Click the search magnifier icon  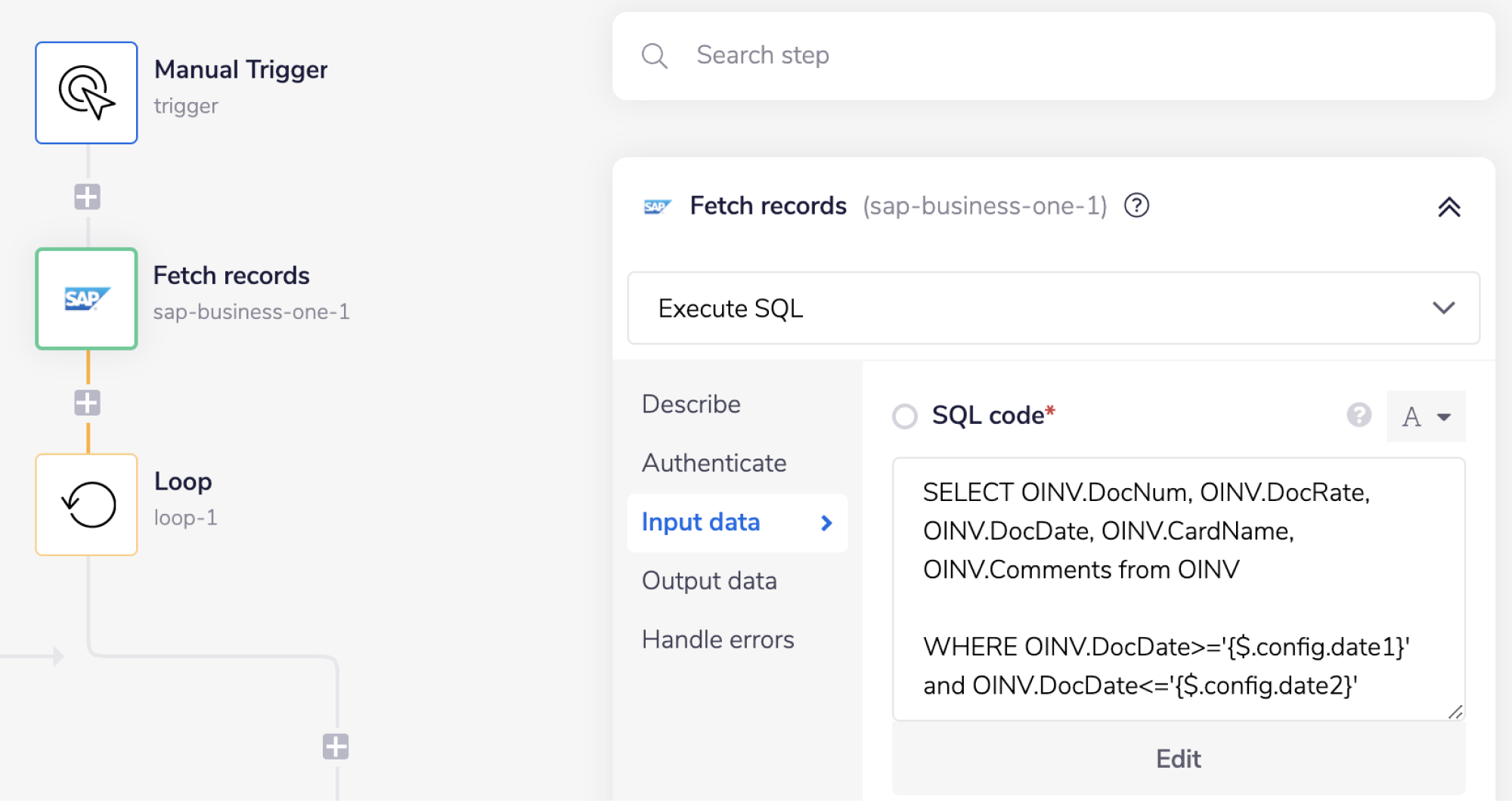(654, 56)
